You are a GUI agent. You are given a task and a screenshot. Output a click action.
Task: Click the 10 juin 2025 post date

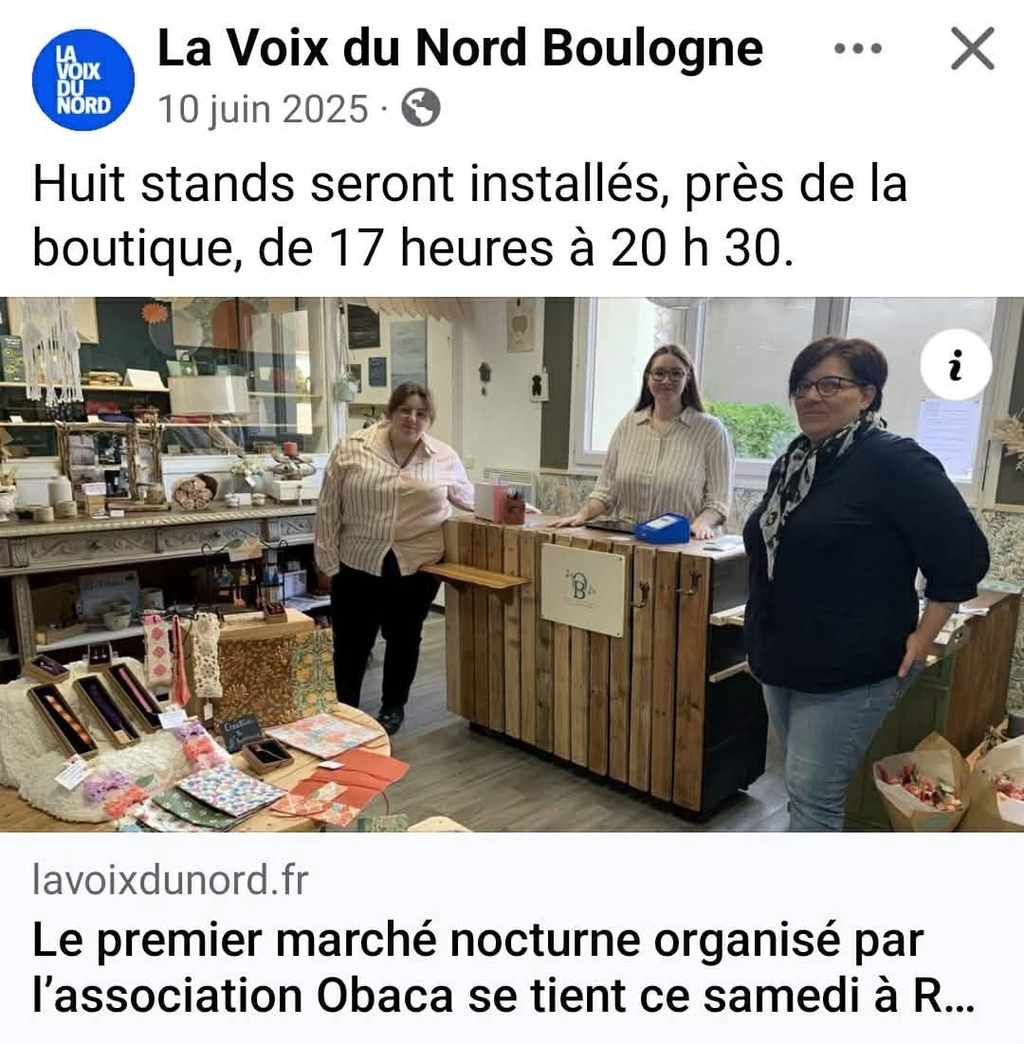tap(263, 109)
